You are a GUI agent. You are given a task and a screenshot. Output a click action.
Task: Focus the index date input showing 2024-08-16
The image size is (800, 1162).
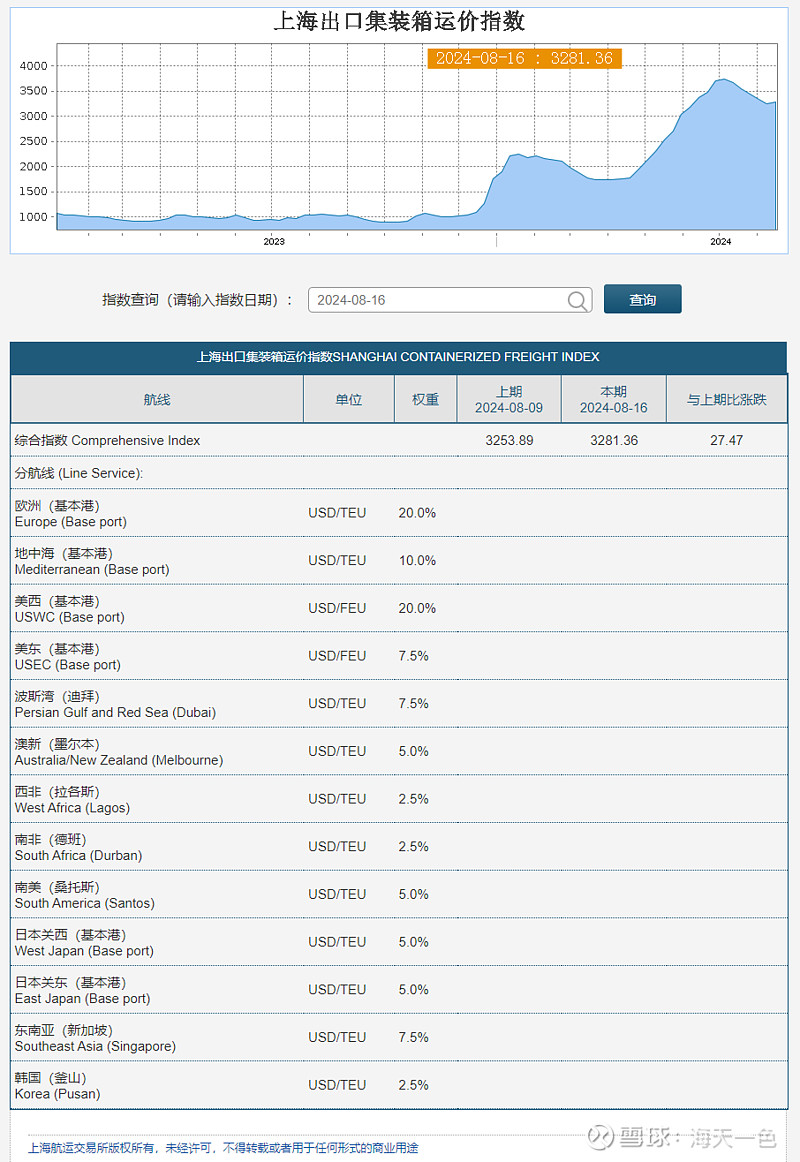[x=438, y=300]
